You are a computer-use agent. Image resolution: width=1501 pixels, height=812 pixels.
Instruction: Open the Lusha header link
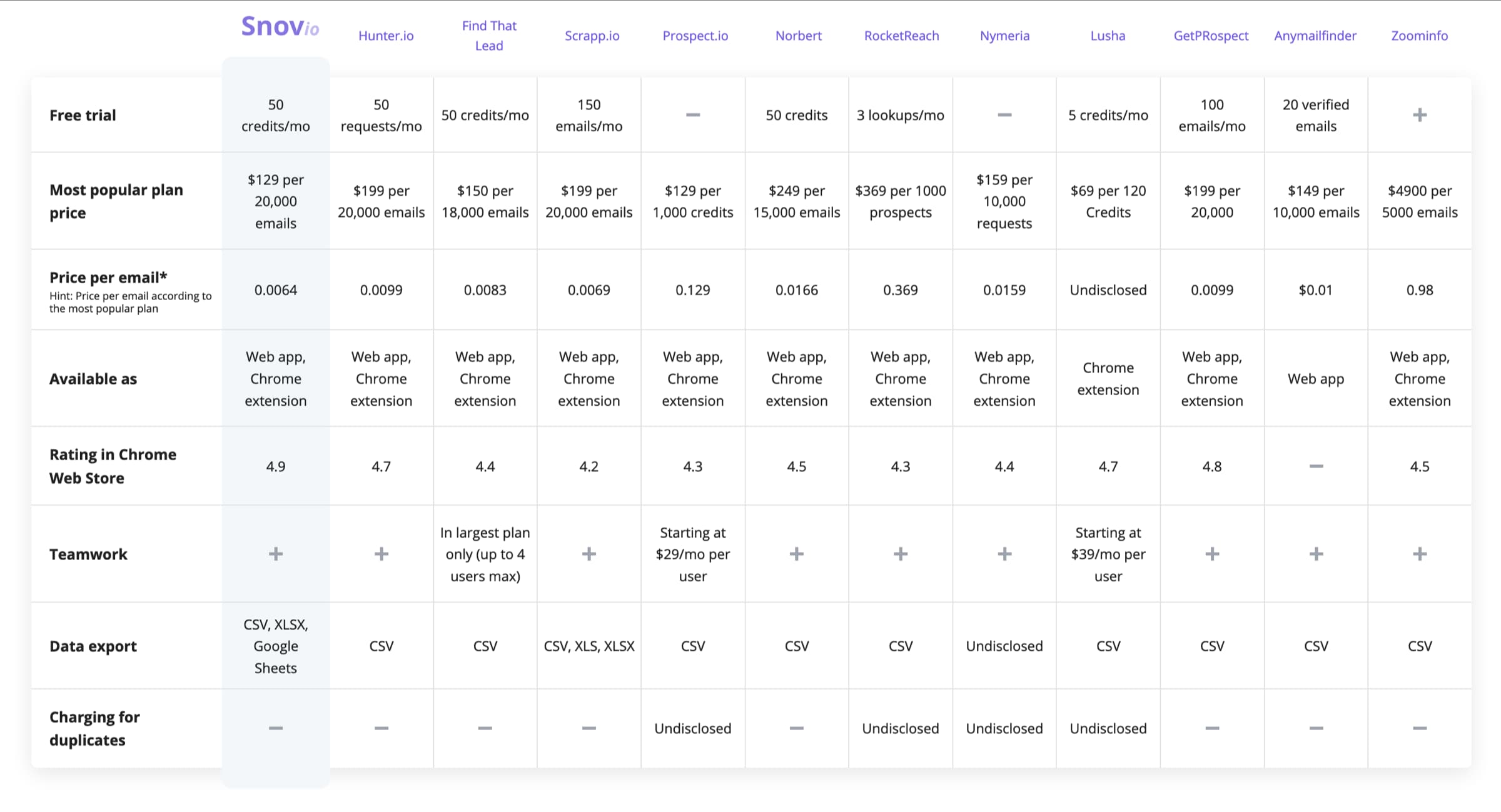click(x=1108, y=36)
